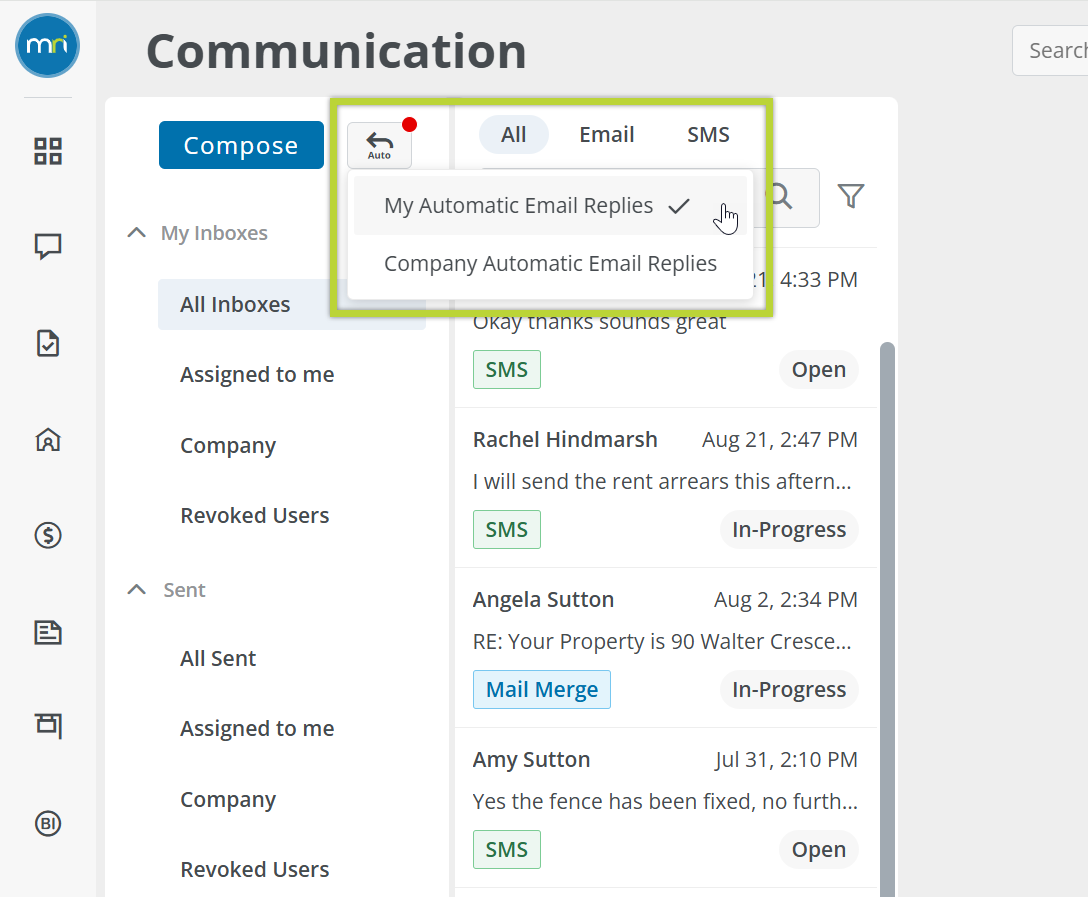Open the property house icon in sidebar
Viewport: 1088px width, 897px height.
click(48, 439)
